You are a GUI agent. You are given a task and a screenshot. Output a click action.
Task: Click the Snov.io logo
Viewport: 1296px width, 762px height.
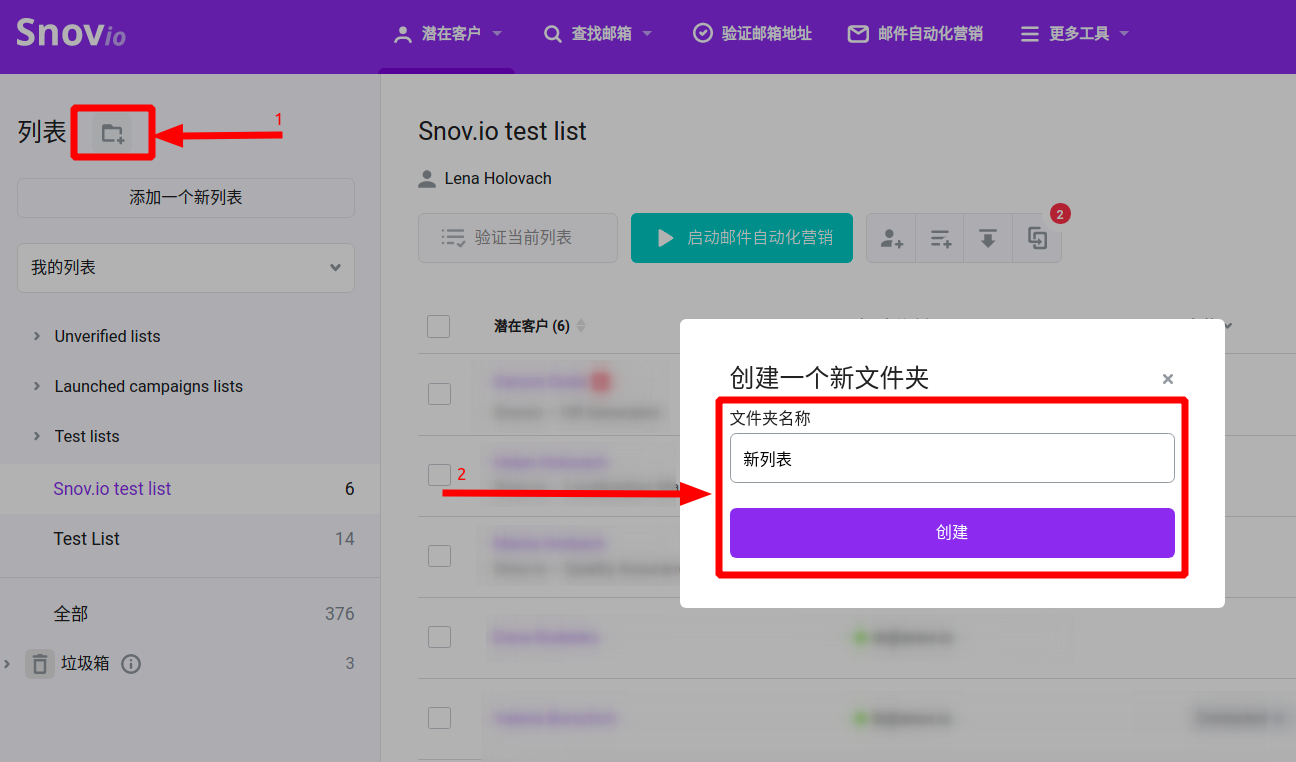coord(71,34)
